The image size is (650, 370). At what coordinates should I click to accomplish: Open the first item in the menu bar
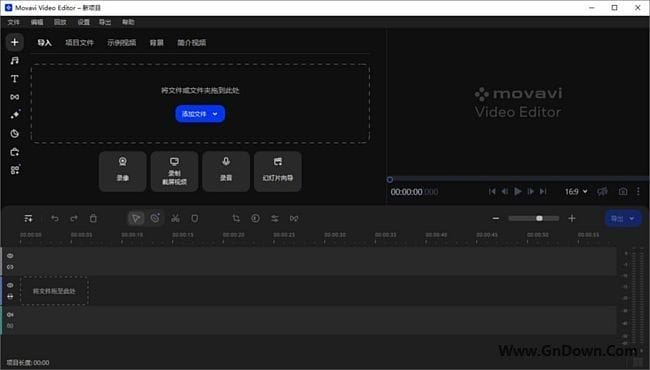[x=13, y=22]
